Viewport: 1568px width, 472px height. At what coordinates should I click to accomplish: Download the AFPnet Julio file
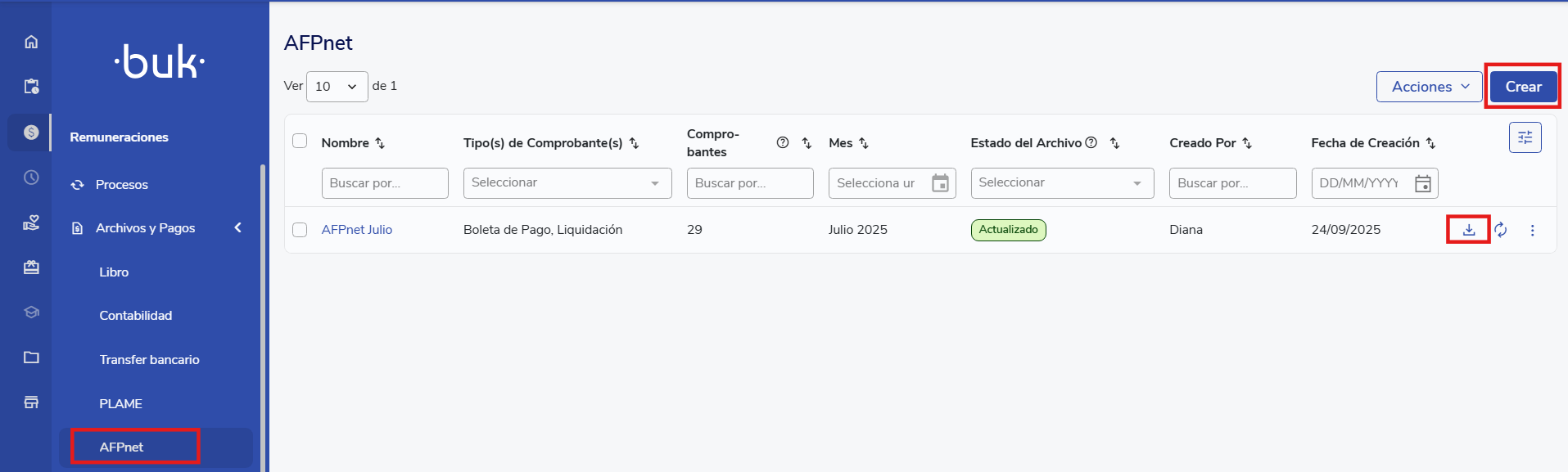point(1469,230)
